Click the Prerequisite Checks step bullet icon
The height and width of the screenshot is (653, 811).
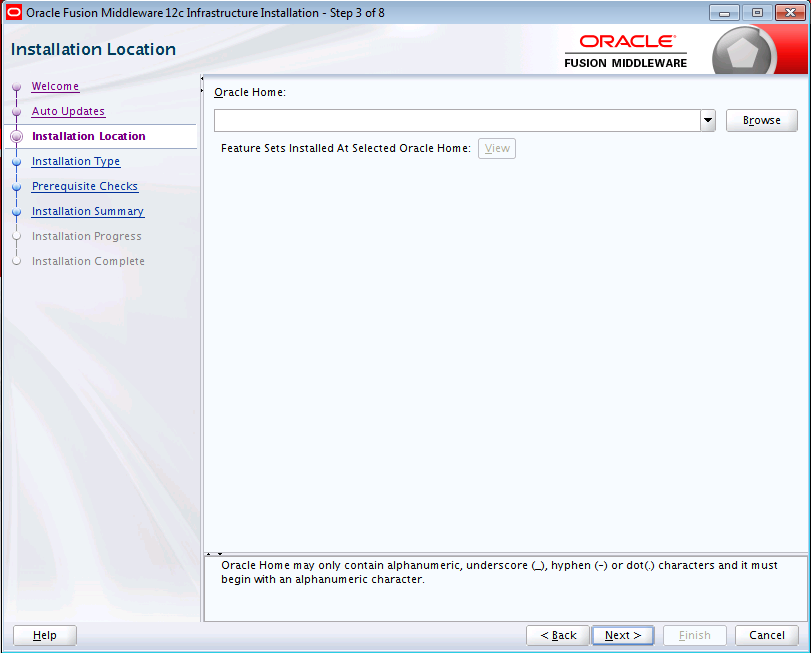pos(17,187)
